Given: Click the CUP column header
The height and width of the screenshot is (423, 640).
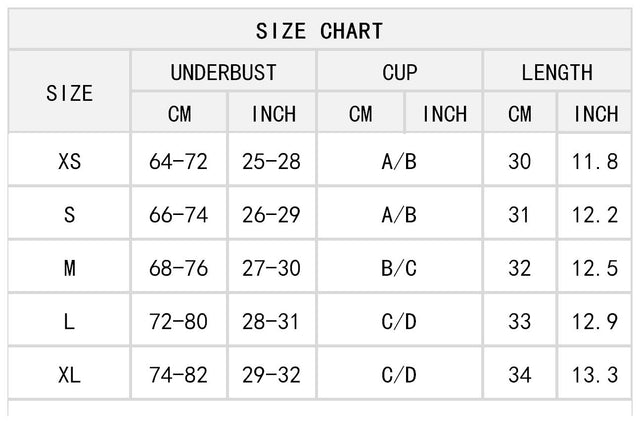Looking at the screenshot, I should click(400, 72).
